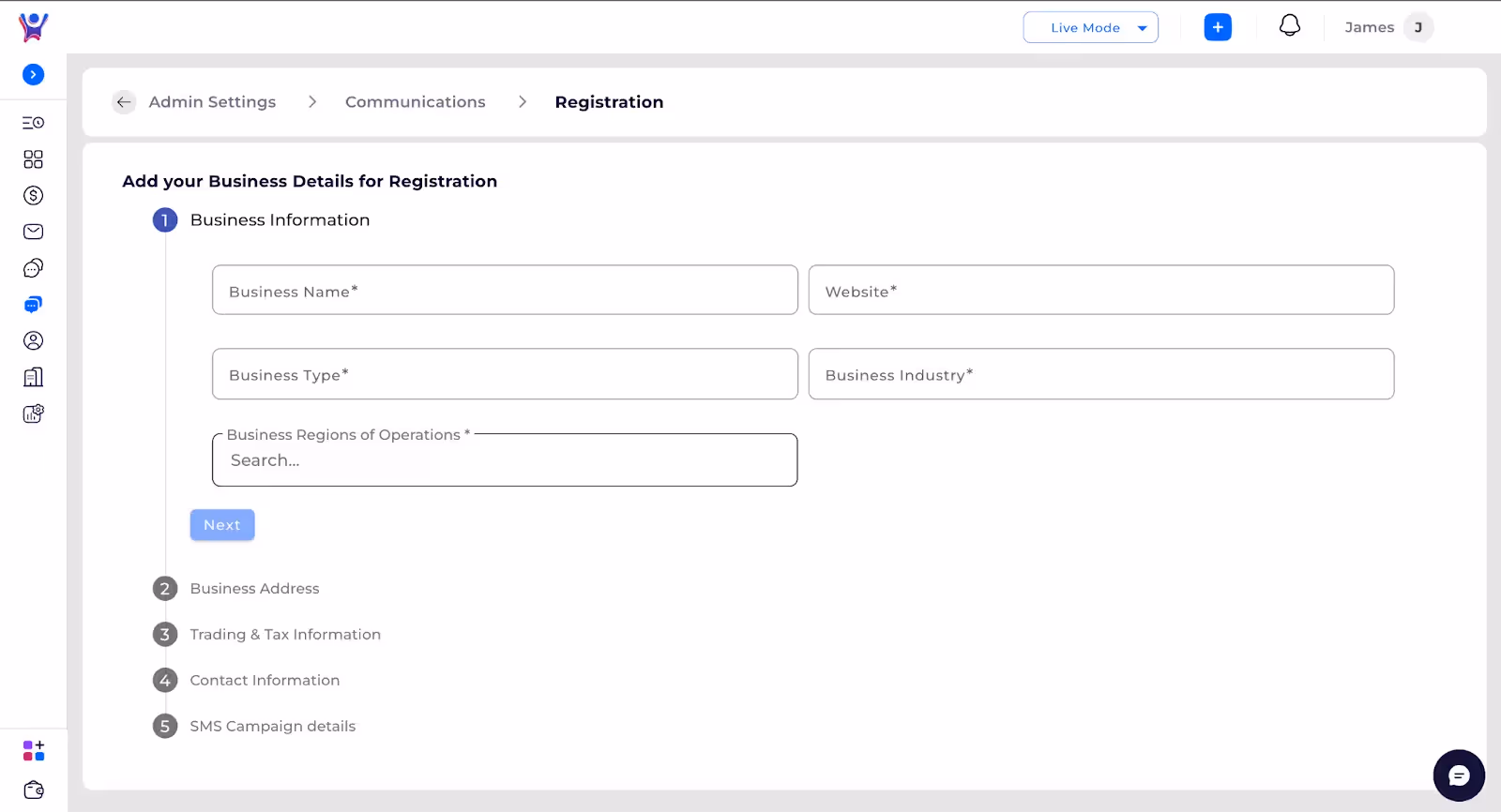The height and width of the screenshot is (812, 1501).
Task: Select the Business Address step
Action: 254,589
